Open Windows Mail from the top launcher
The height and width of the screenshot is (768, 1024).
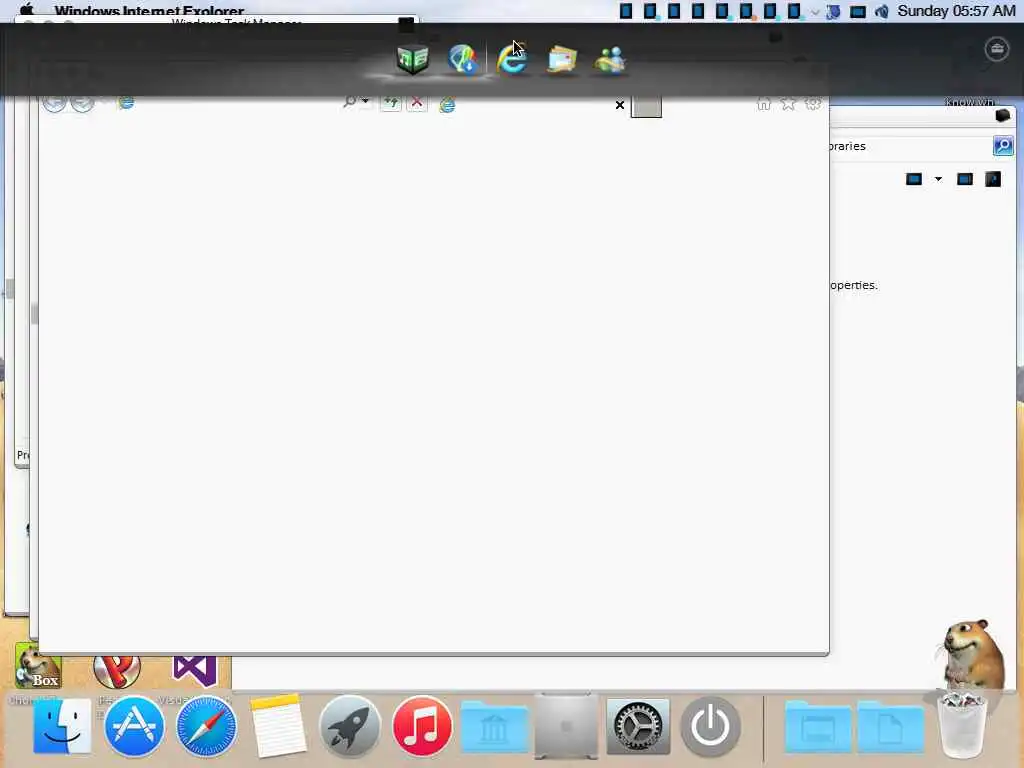(562, 60)
